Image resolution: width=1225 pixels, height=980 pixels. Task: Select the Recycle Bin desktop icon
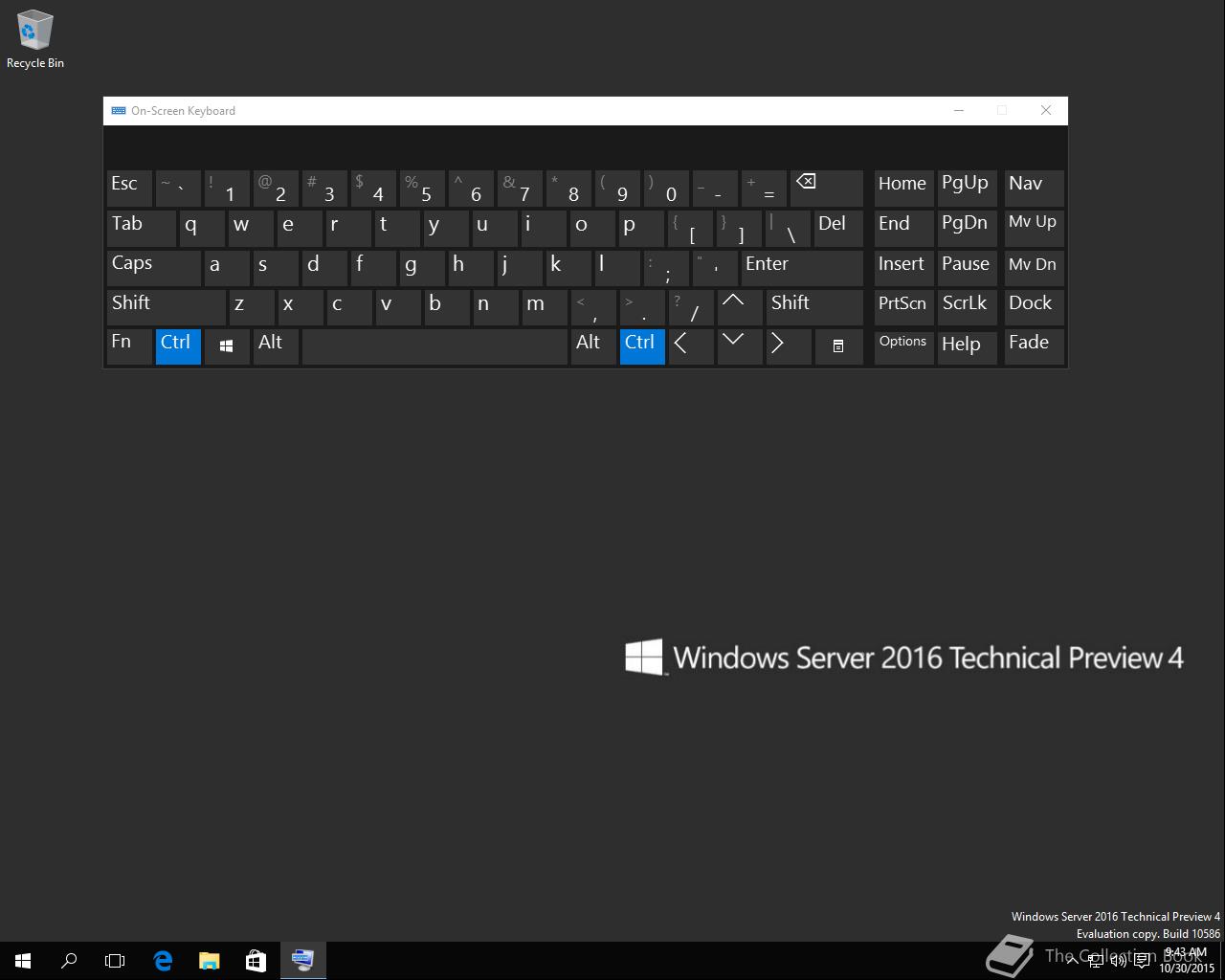(x=35, y=39)
